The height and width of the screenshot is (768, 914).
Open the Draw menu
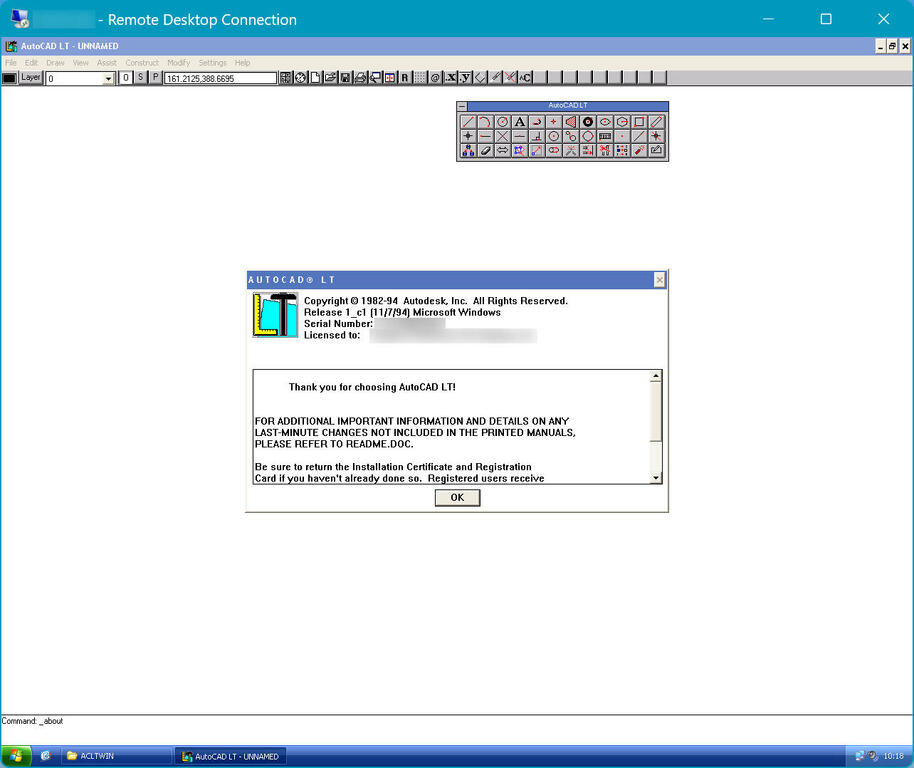pos(55,62)
